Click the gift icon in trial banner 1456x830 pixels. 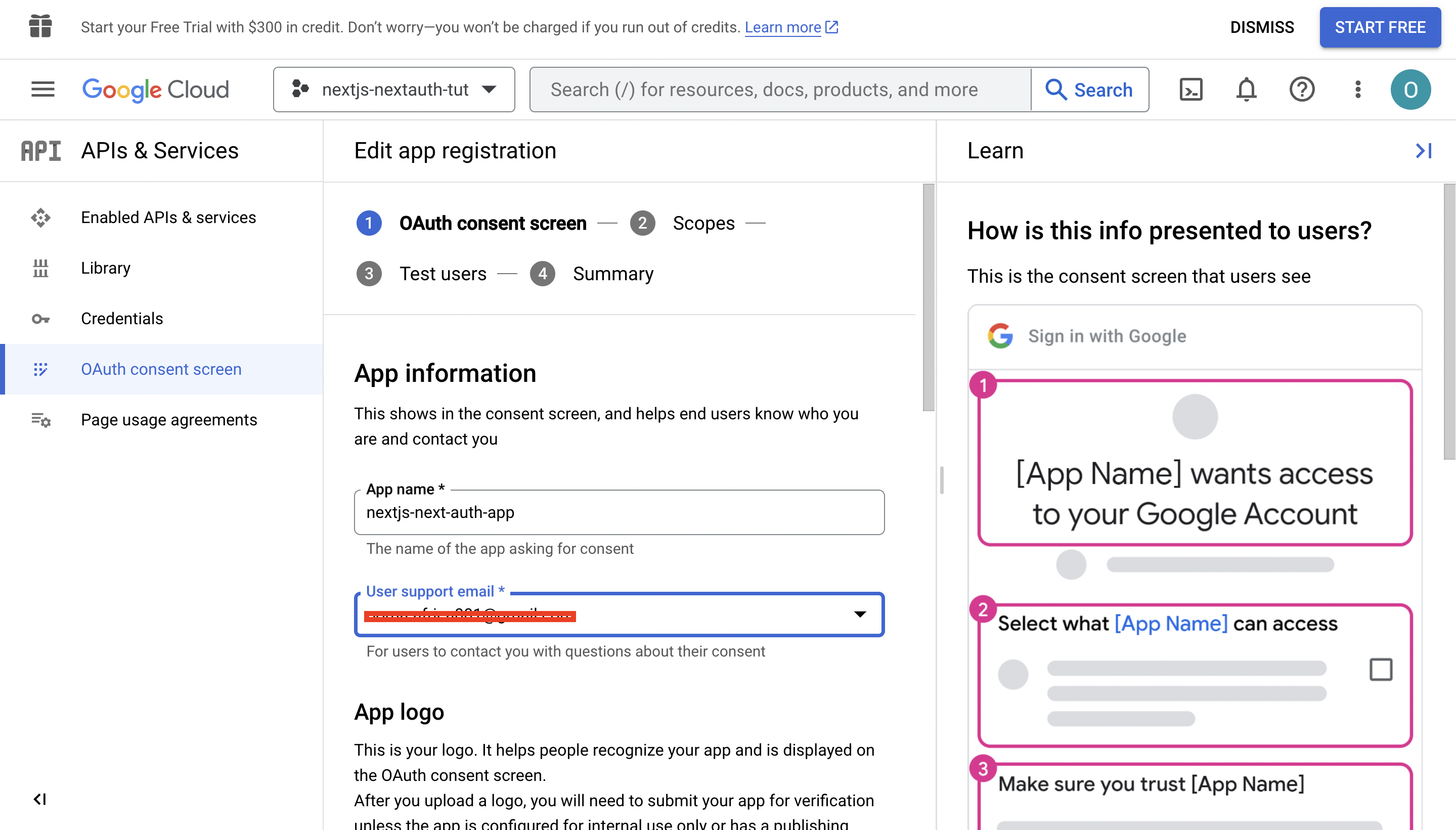click(x=40, y=27)
